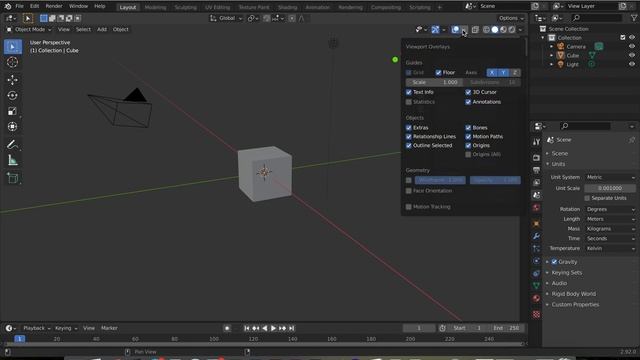The height and width of the screenshot is (360, 640).
Task: Open the Options dropdown
Action: [x=511, y=18]
